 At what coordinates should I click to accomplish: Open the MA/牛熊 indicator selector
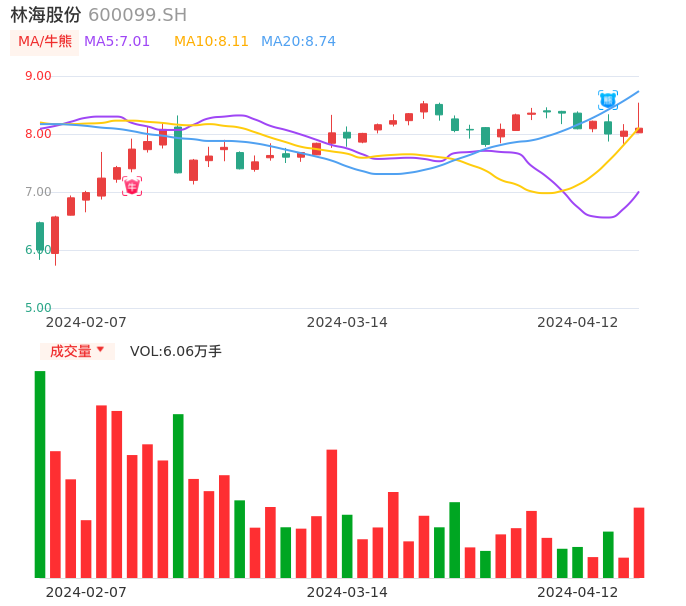[x=45, y=42]
